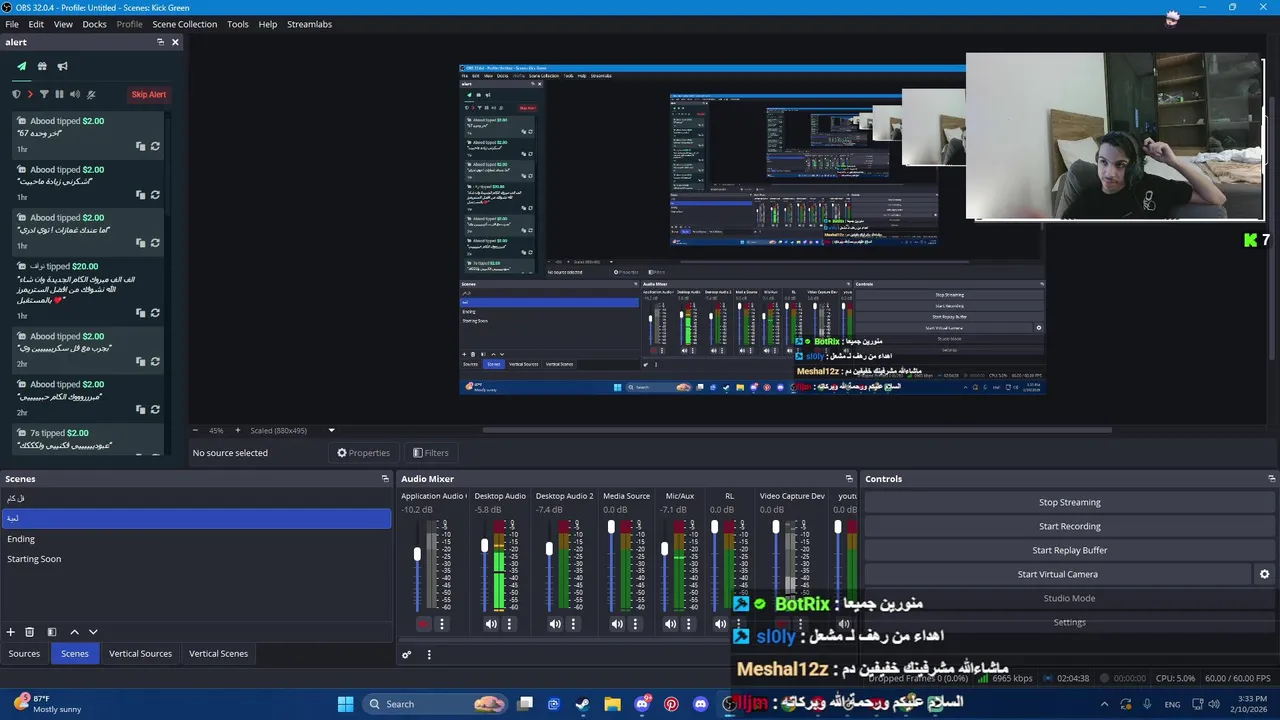This screenshot has width=1280, height=720.
Task: Click the Application Audio volume fader
Action: coord(417,554)
